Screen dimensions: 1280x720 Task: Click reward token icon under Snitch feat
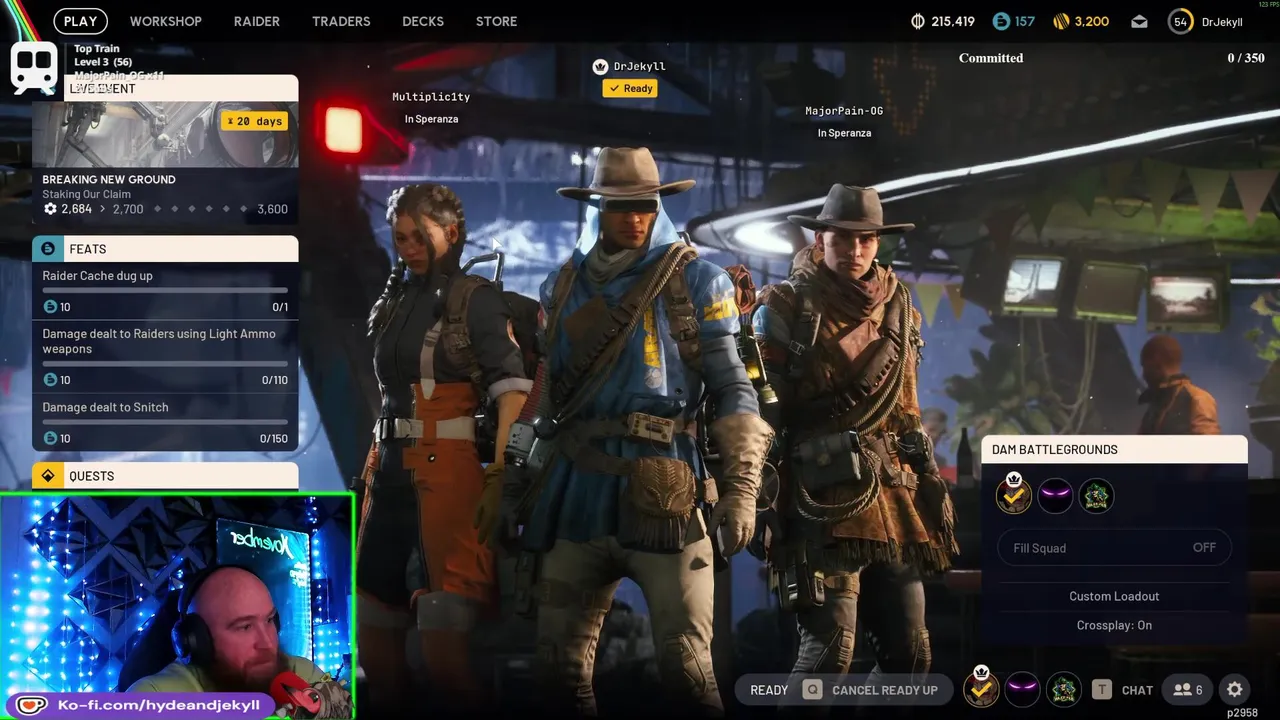click(50, 438)
